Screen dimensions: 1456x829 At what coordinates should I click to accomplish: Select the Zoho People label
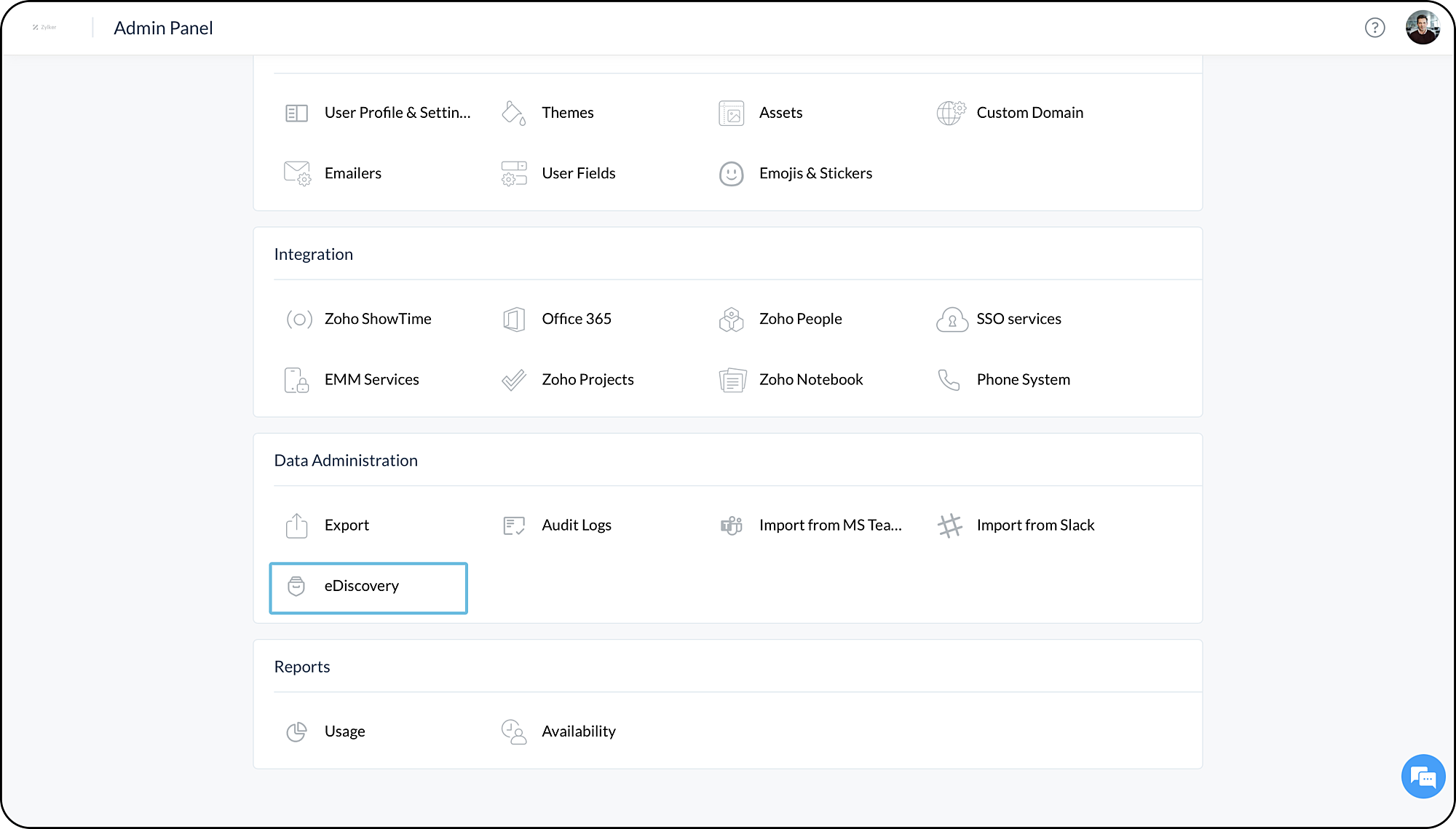pyautogui.click(x=800, y=319)
